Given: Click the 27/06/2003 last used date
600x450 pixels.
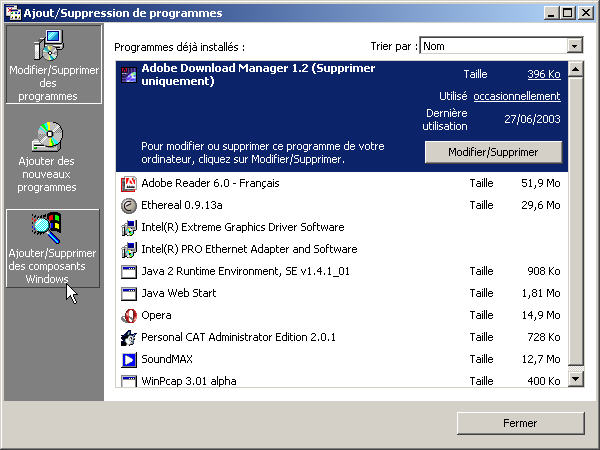Looking at the screenshot, I should point(532,119).
